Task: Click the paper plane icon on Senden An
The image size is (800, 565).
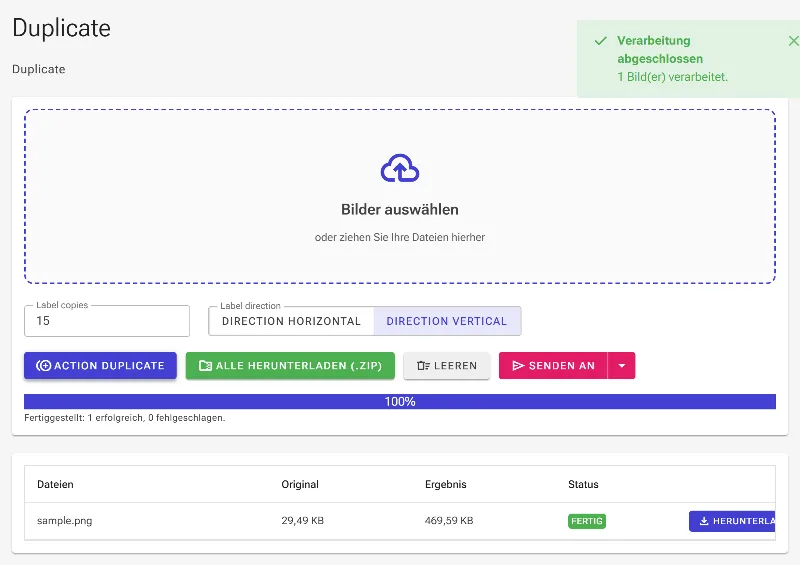Action: pyautogui.click(x=518, y=365)
